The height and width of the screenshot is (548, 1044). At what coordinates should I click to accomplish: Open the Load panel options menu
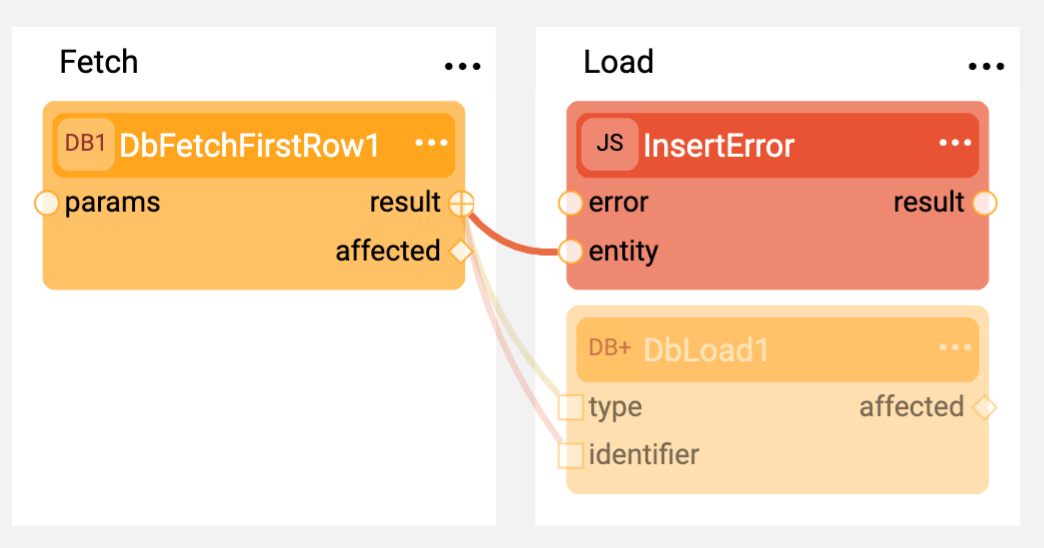tap(986, 66)
